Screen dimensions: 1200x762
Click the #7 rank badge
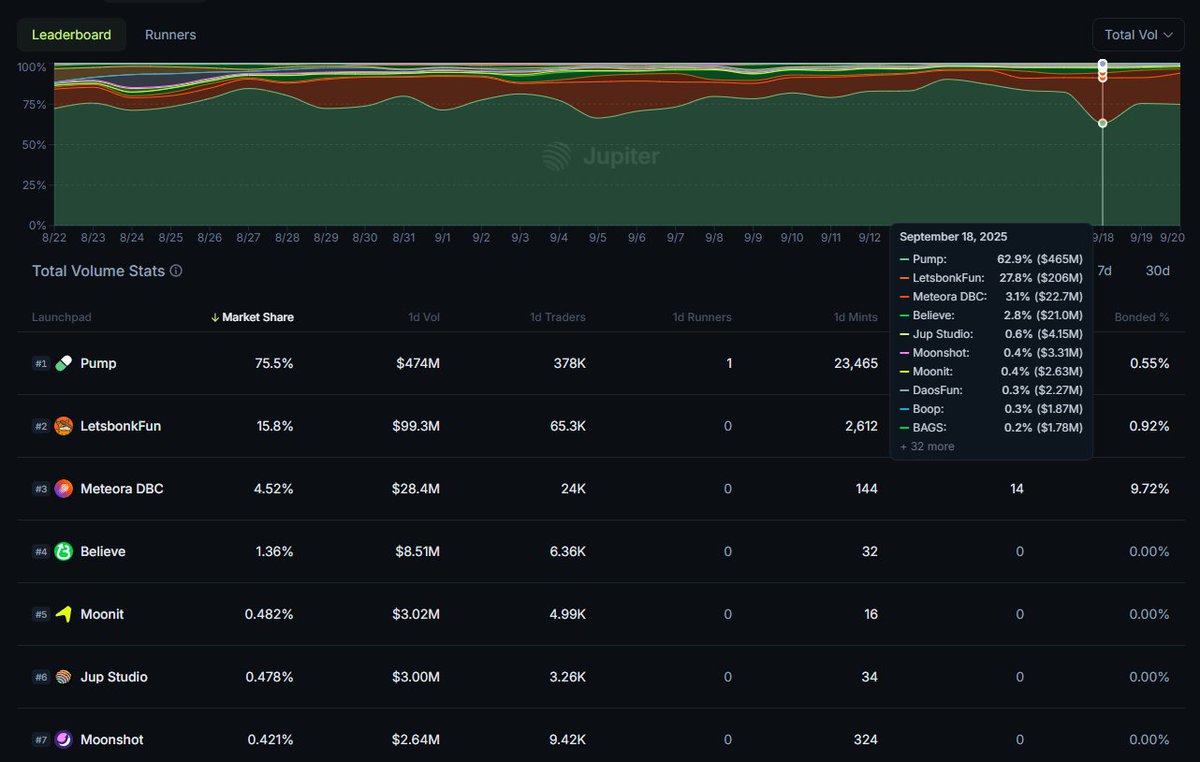(41, 740)
